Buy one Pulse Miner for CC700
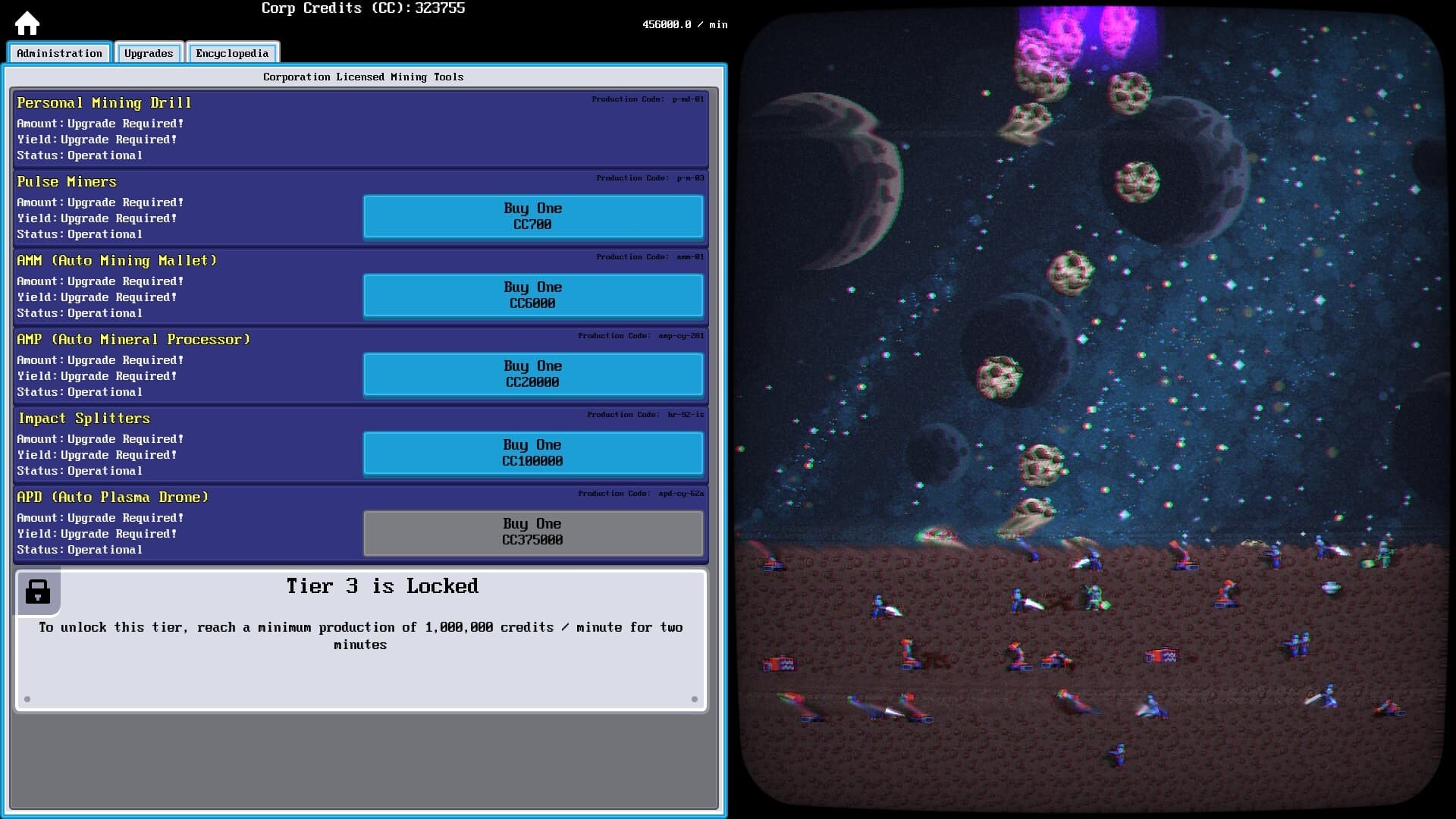 (x=533, y=216)
